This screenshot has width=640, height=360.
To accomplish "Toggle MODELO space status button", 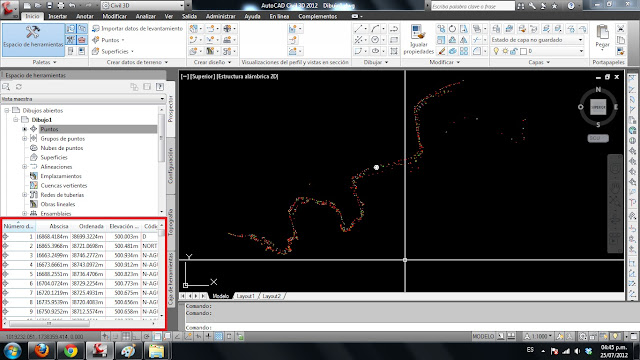I will pyautogui.click(x=483, y=337).
